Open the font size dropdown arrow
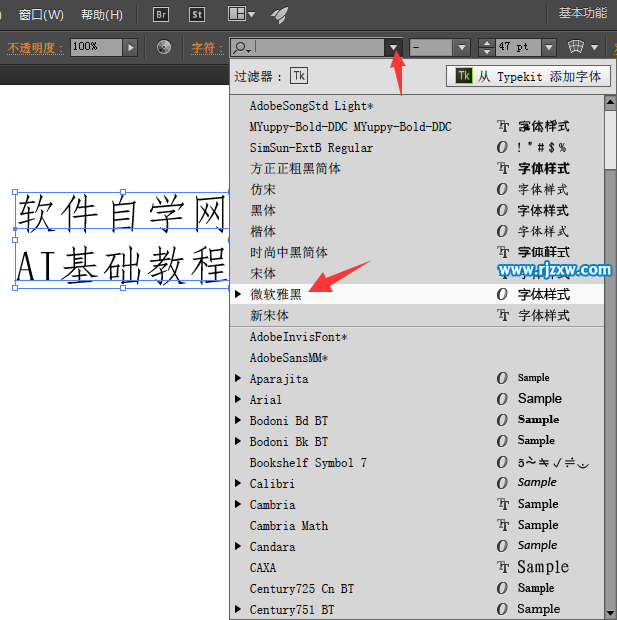Screen dimensions: 617x620 549,47
